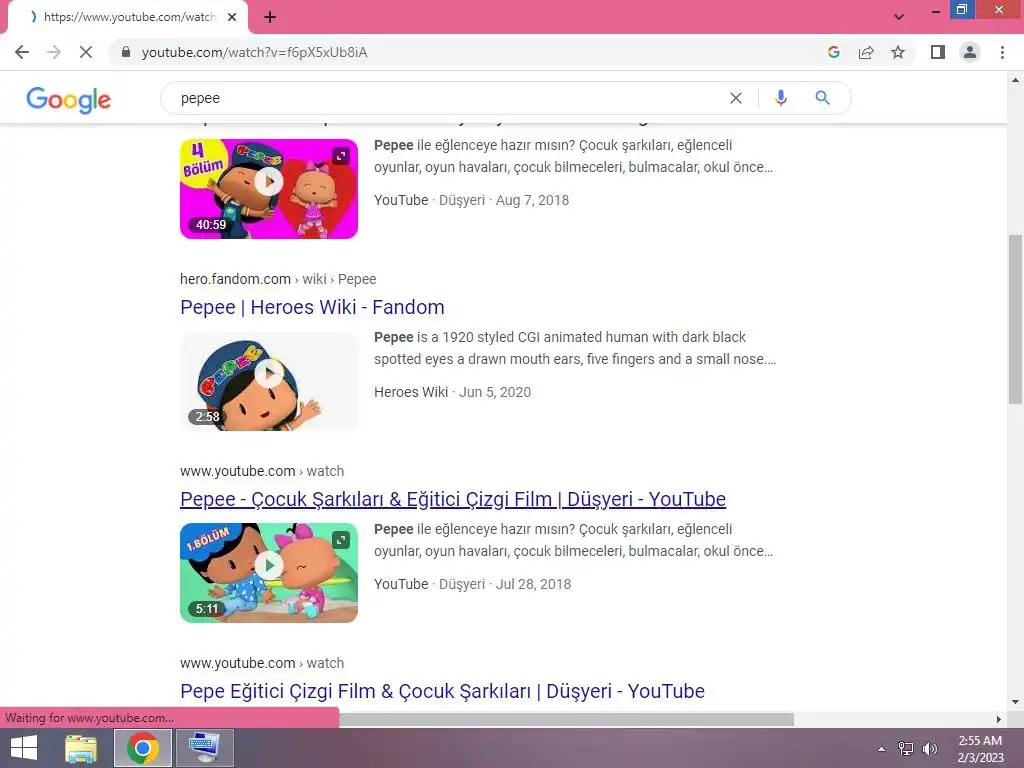
Task: Play the 5:11 Pepee video thumbnail
Action: tap(269, 573)
